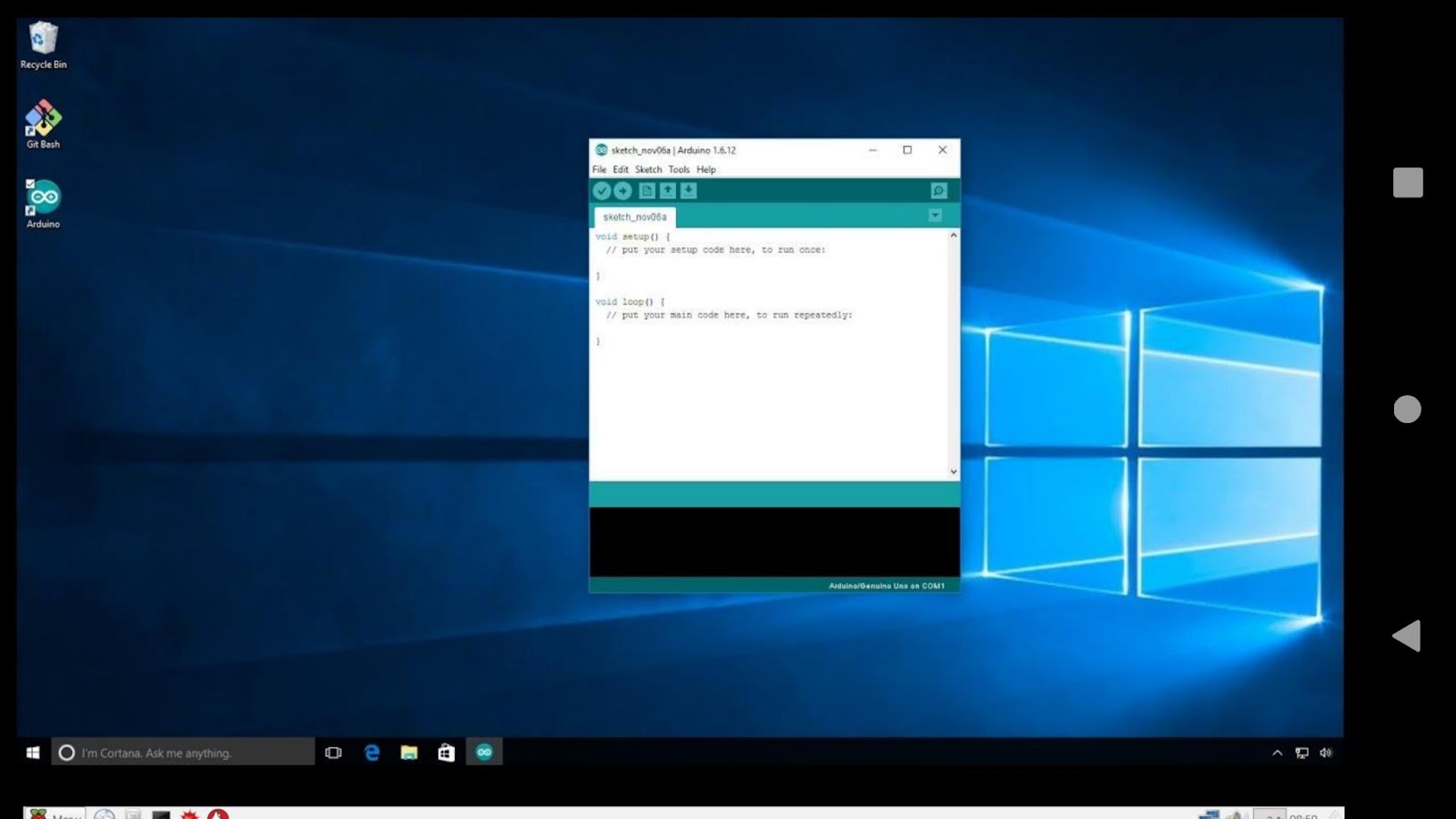1456x819 pixels.
Task: Show hidden tray icons with the chevron
Action: point(1278,753)
